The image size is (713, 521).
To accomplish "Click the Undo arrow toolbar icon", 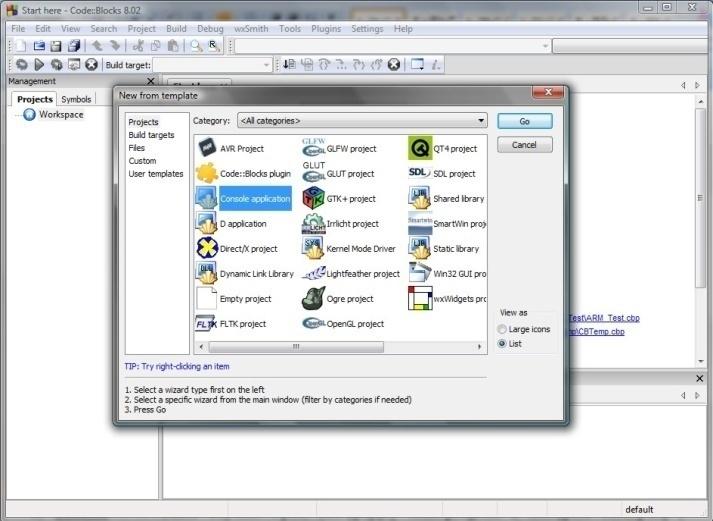I will click(97, 46).
